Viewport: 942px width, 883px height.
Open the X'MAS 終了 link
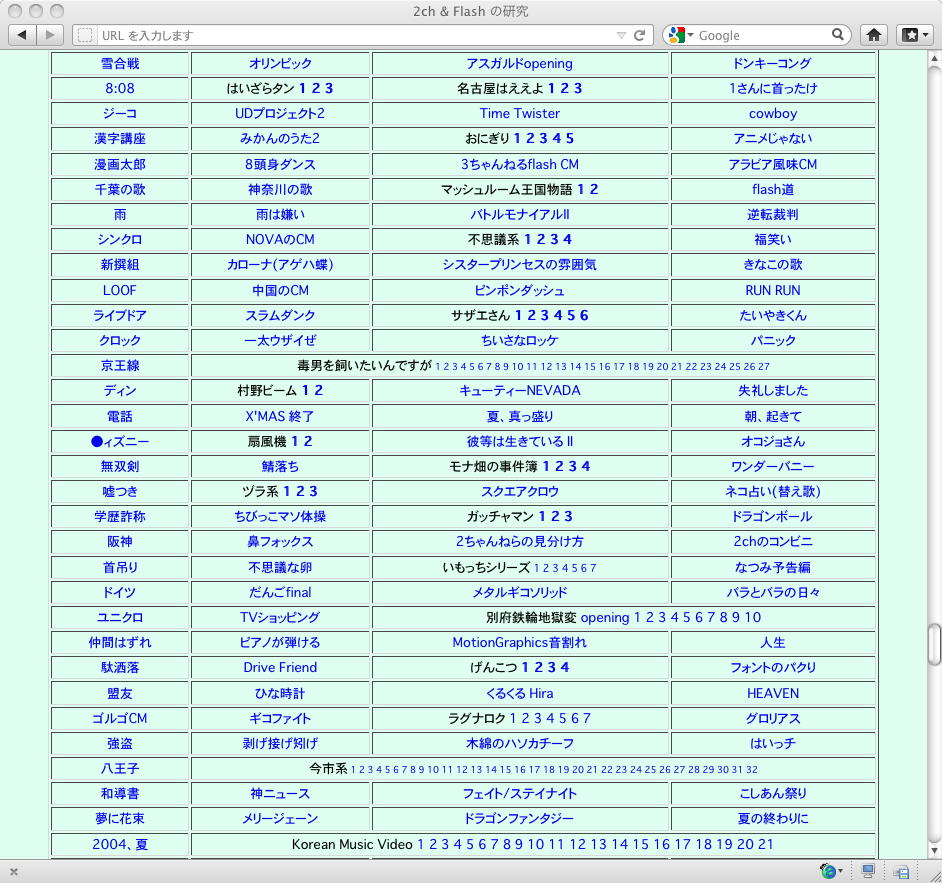(x=280, y=417)
